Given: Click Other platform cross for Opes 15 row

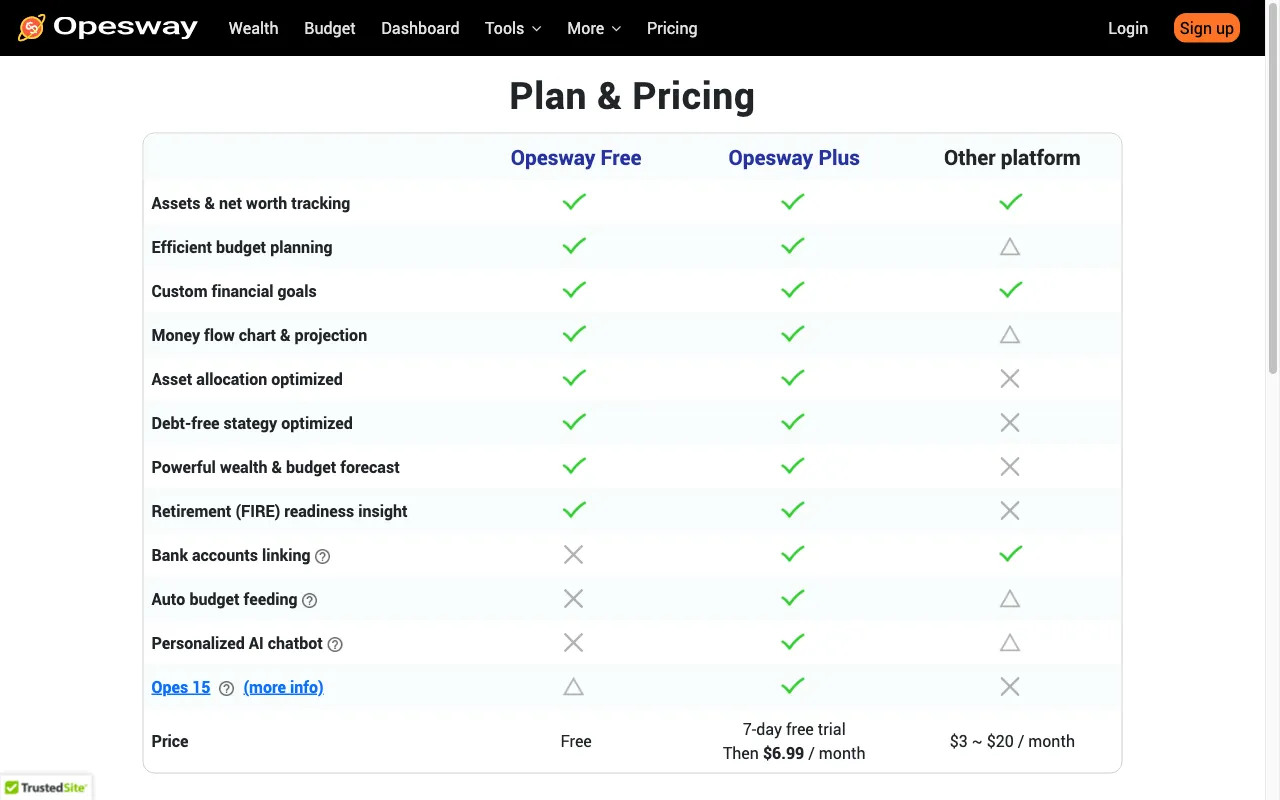Looking at the screenshot, I should pos(1010,686).
